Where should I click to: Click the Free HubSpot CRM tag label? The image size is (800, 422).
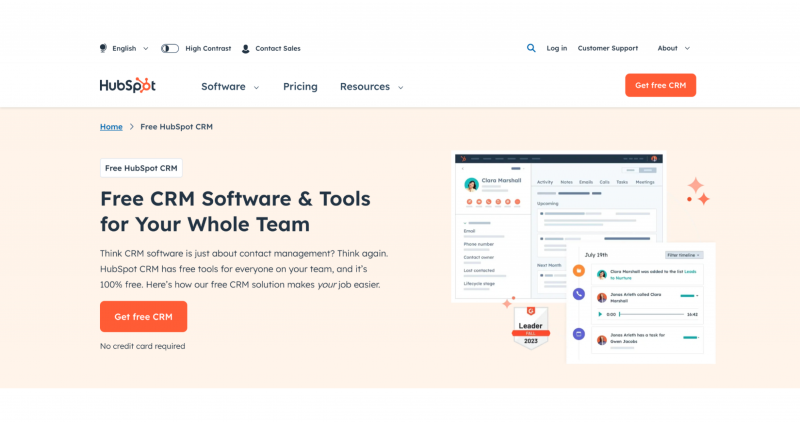pyautogui.click(x=141, y=168)
